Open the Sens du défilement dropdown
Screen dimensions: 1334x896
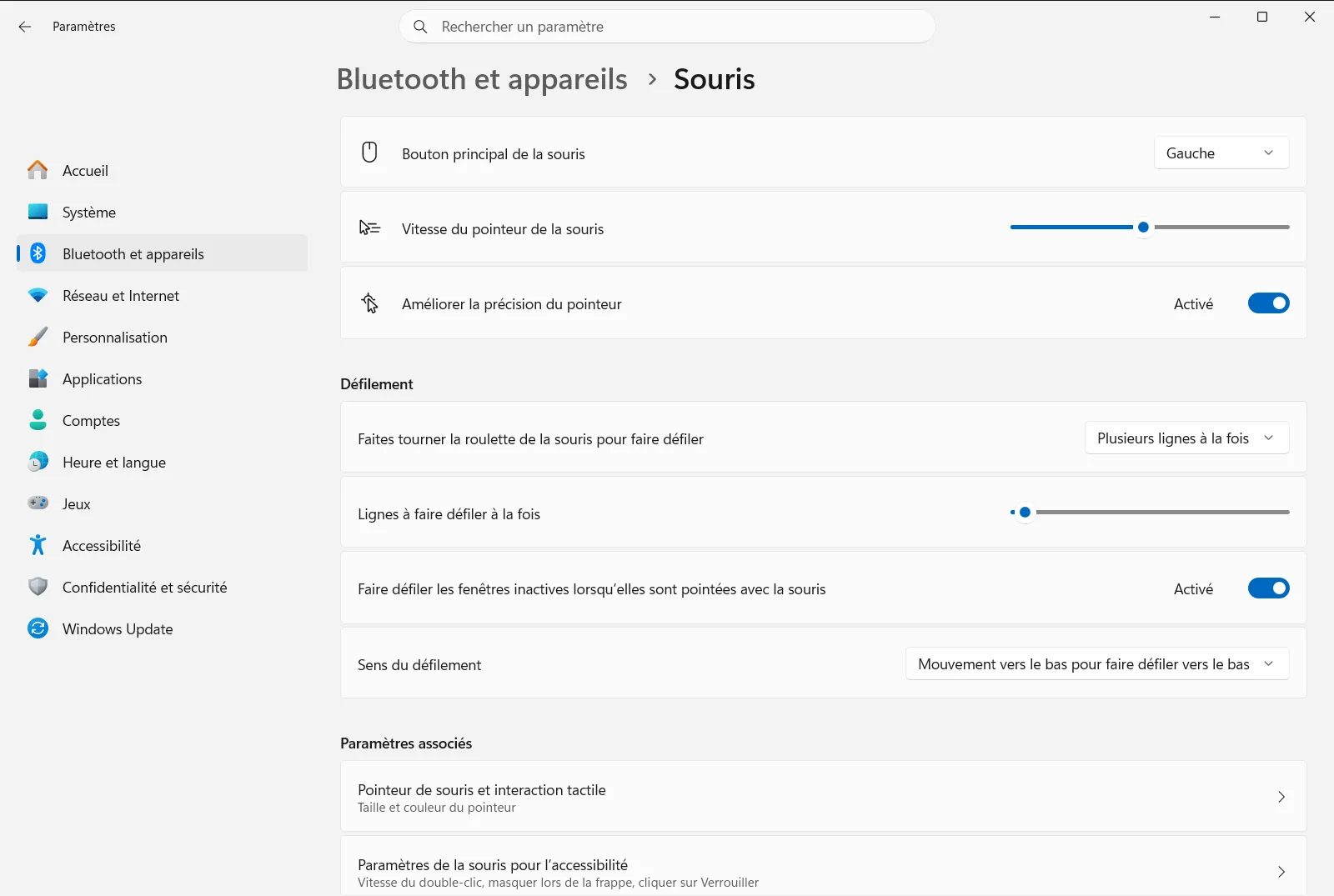coord(1097,663)
